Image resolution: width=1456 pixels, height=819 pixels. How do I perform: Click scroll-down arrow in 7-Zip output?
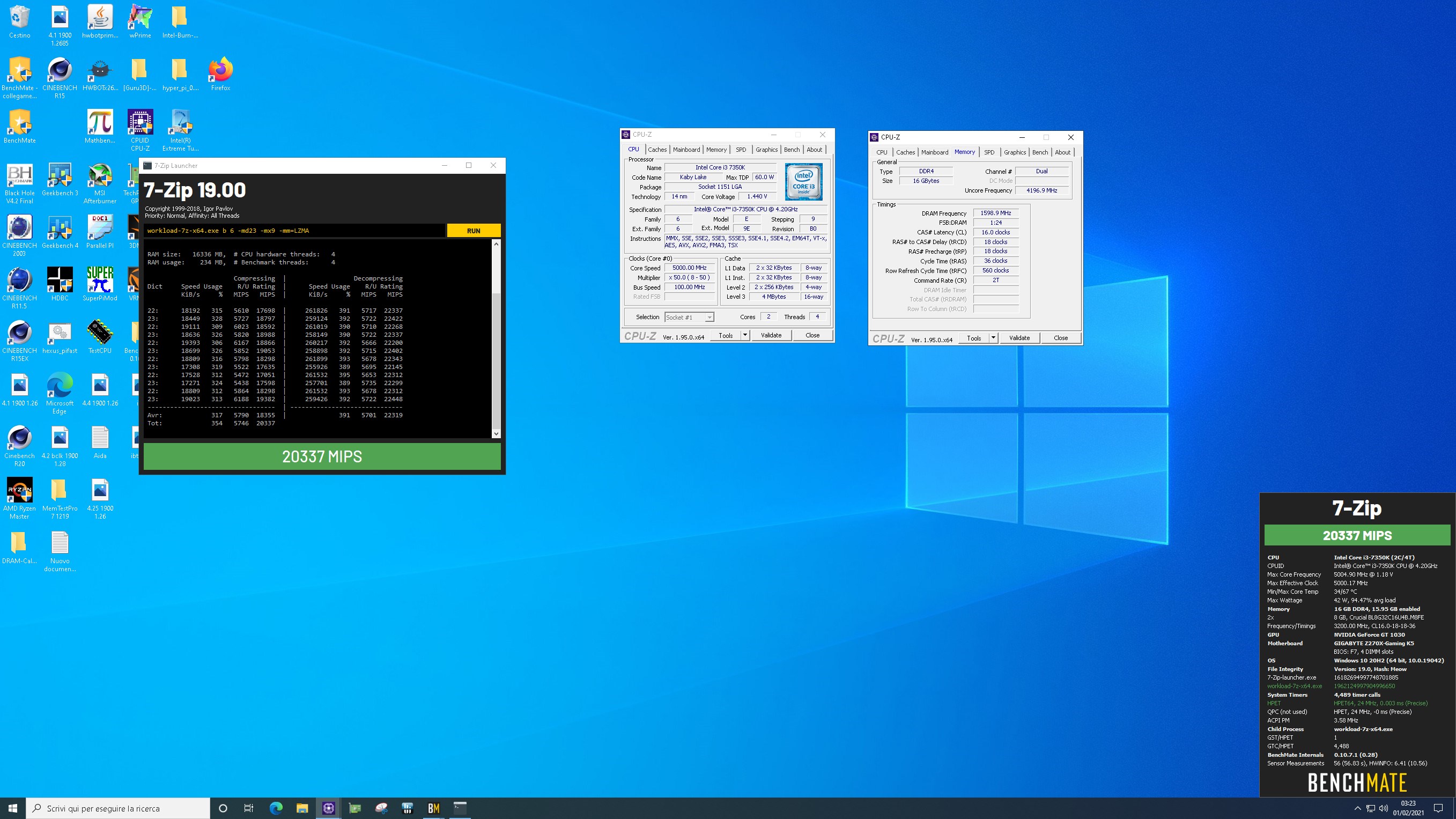click(496, 433)
